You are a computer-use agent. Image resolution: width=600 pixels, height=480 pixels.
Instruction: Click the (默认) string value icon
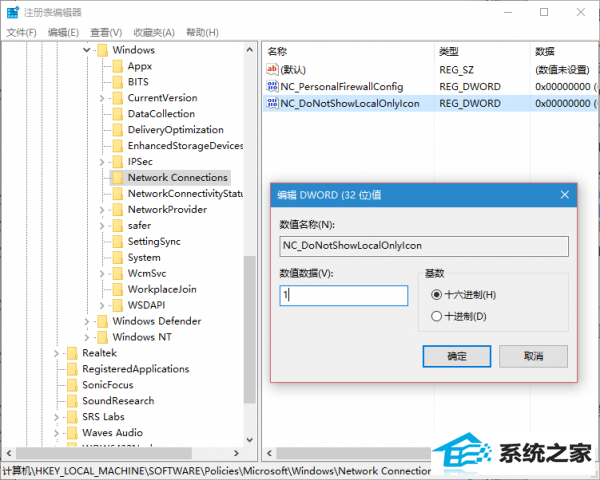click(272, 69)
